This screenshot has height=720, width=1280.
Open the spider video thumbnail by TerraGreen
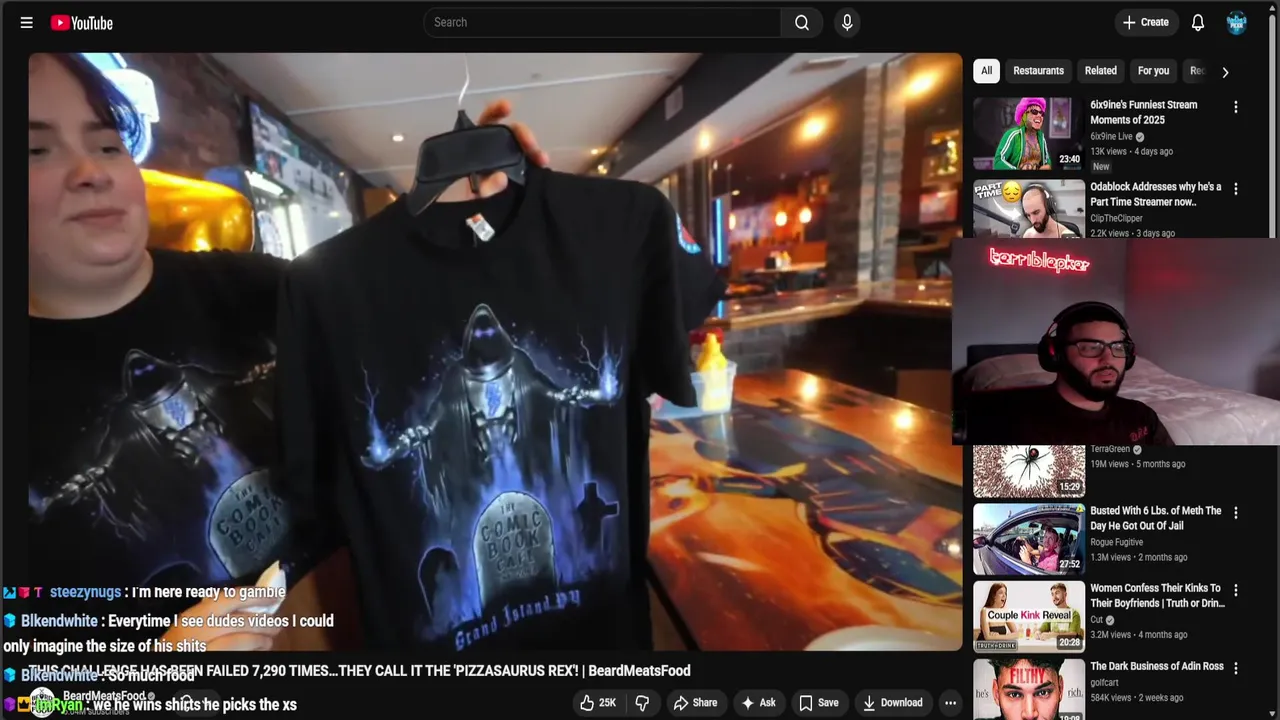(x=1029, y=471)
